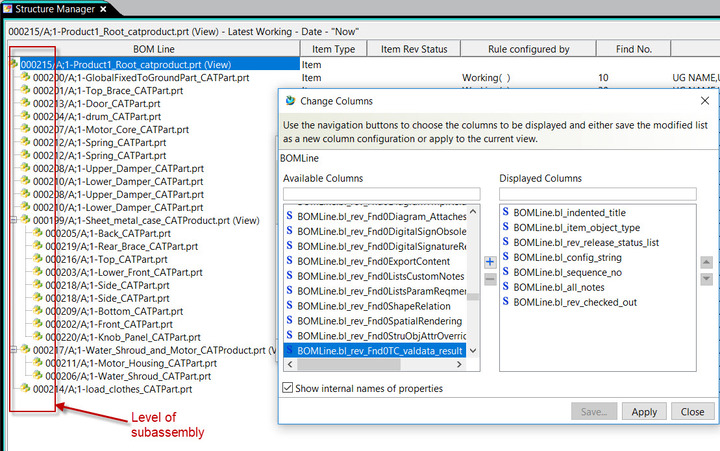
Task: Click icon of 000211 Motor_Housing row
Action: [38, 362]
